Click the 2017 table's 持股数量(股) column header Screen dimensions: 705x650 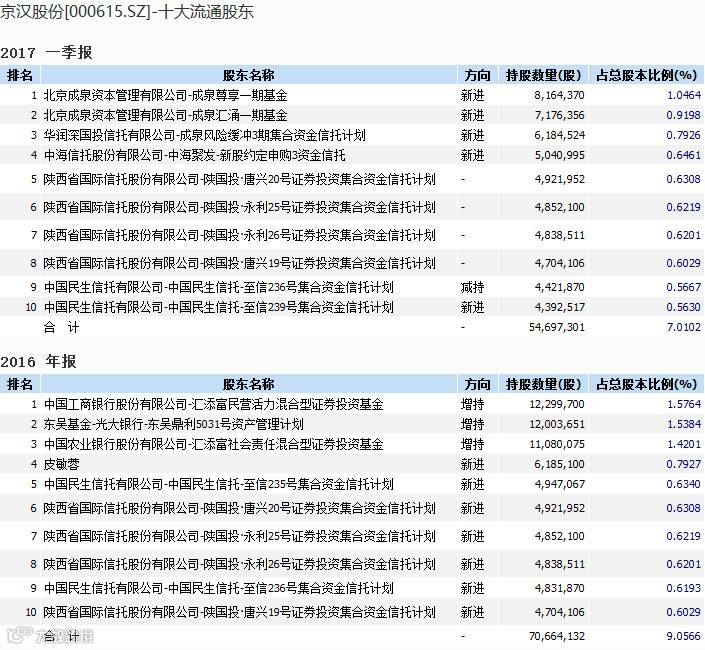(543, 75)
